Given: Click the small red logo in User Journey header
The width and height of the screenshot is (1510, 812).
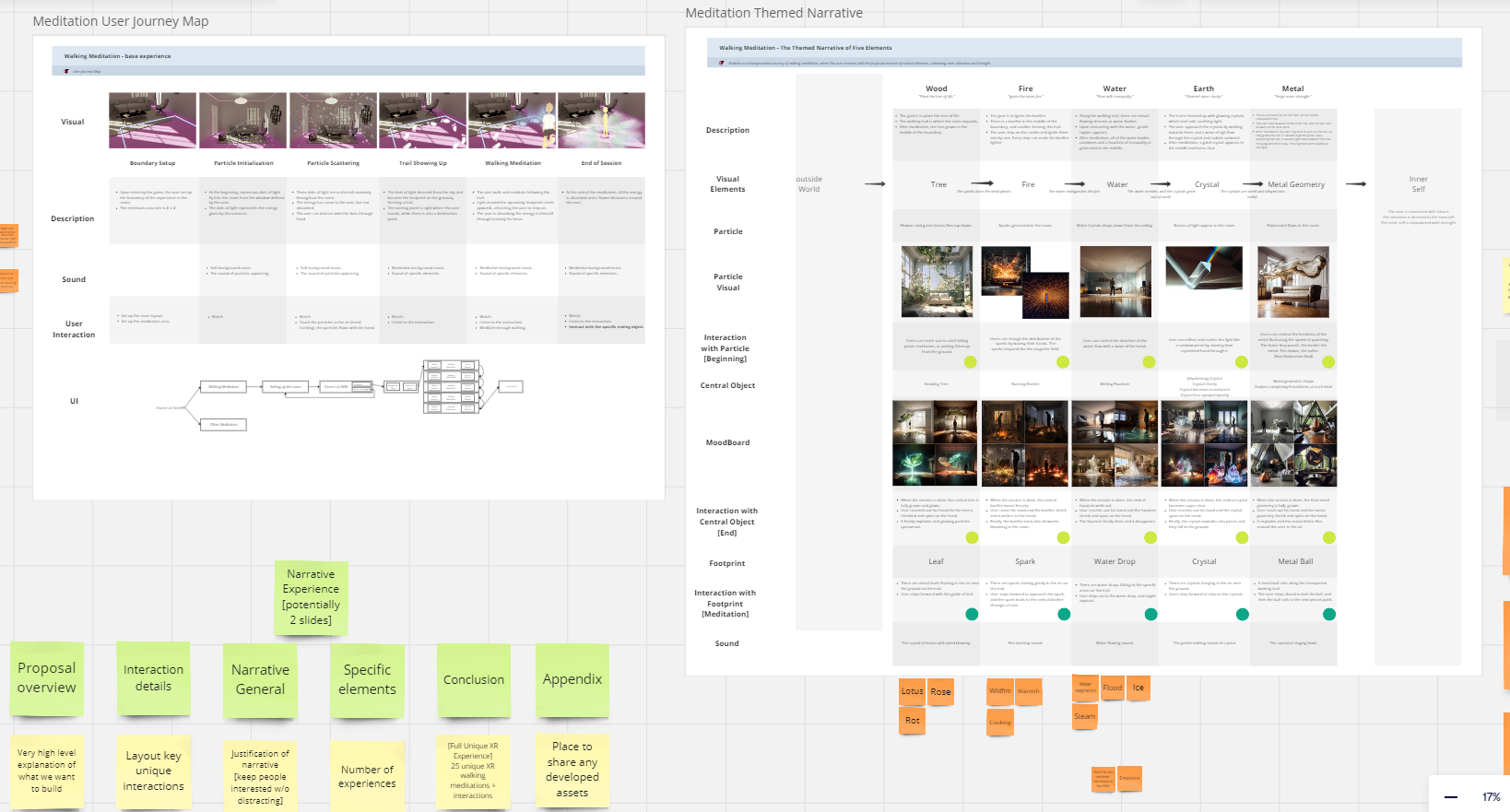Looking at the screenshot, I should tap(66, 71).
